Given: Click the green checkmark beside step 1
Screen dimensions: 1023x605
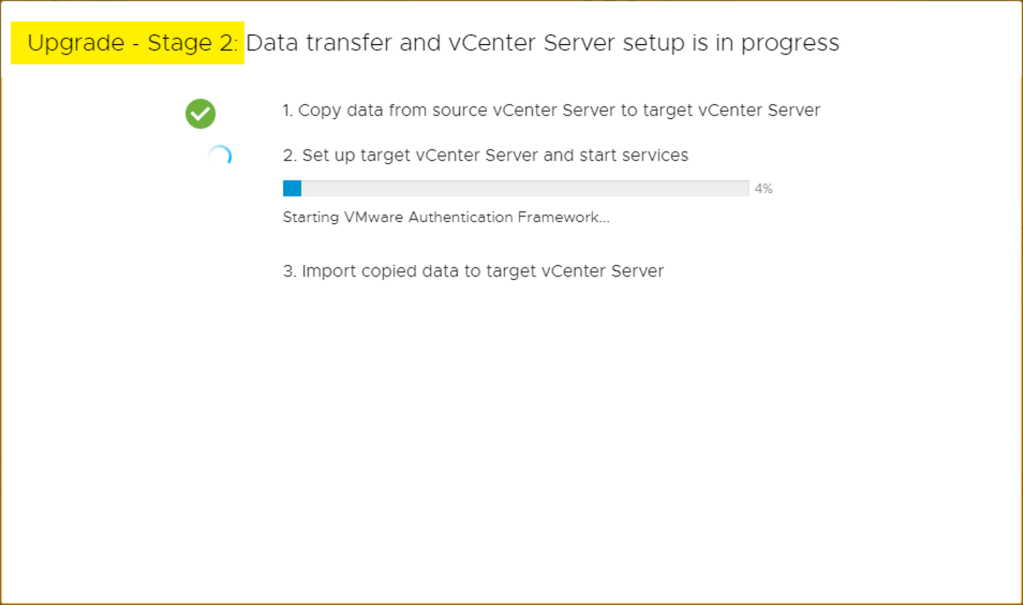Looking at the screenshot, I should pos(200,114).
